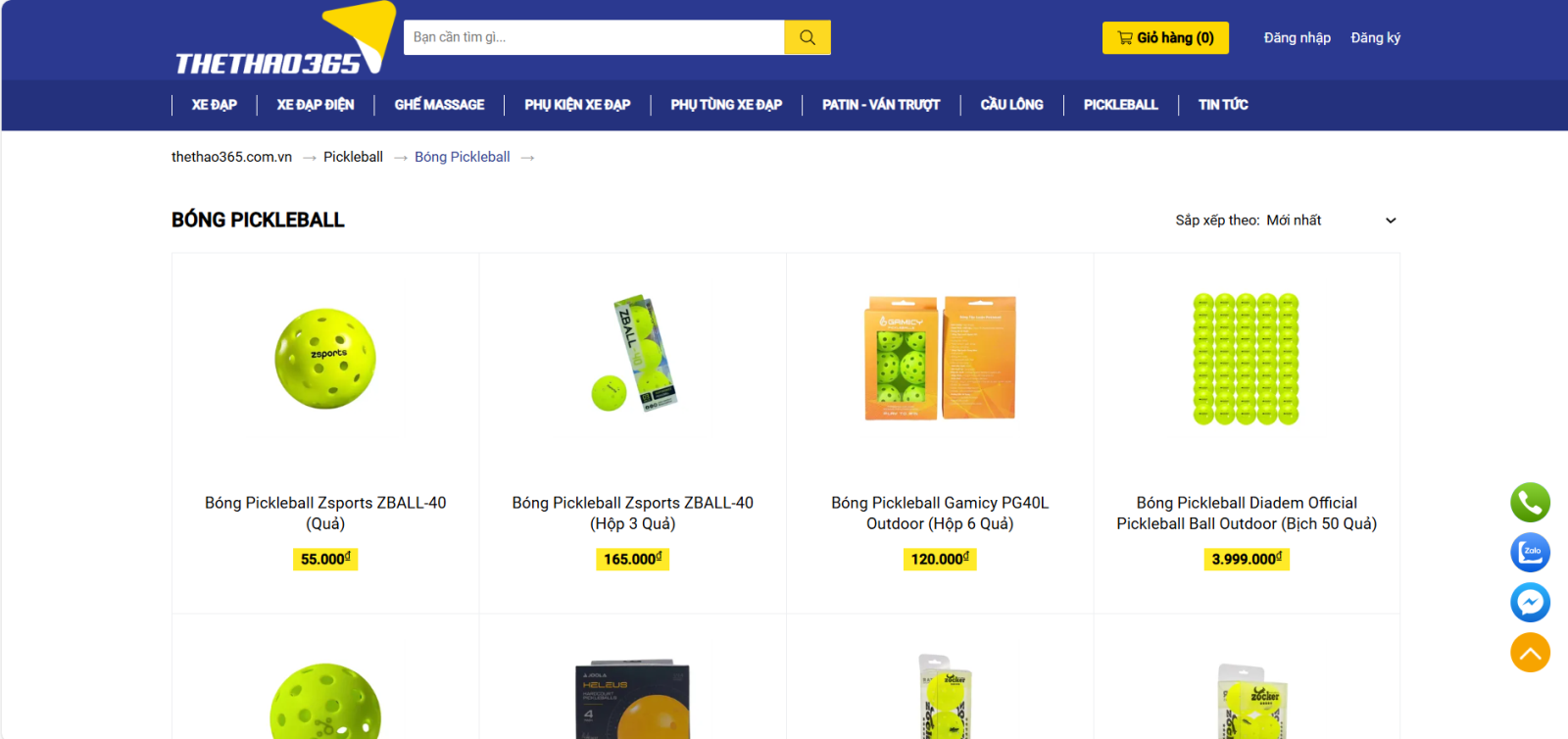Open the Zalo chat icon

click(x=1530, y=553)
